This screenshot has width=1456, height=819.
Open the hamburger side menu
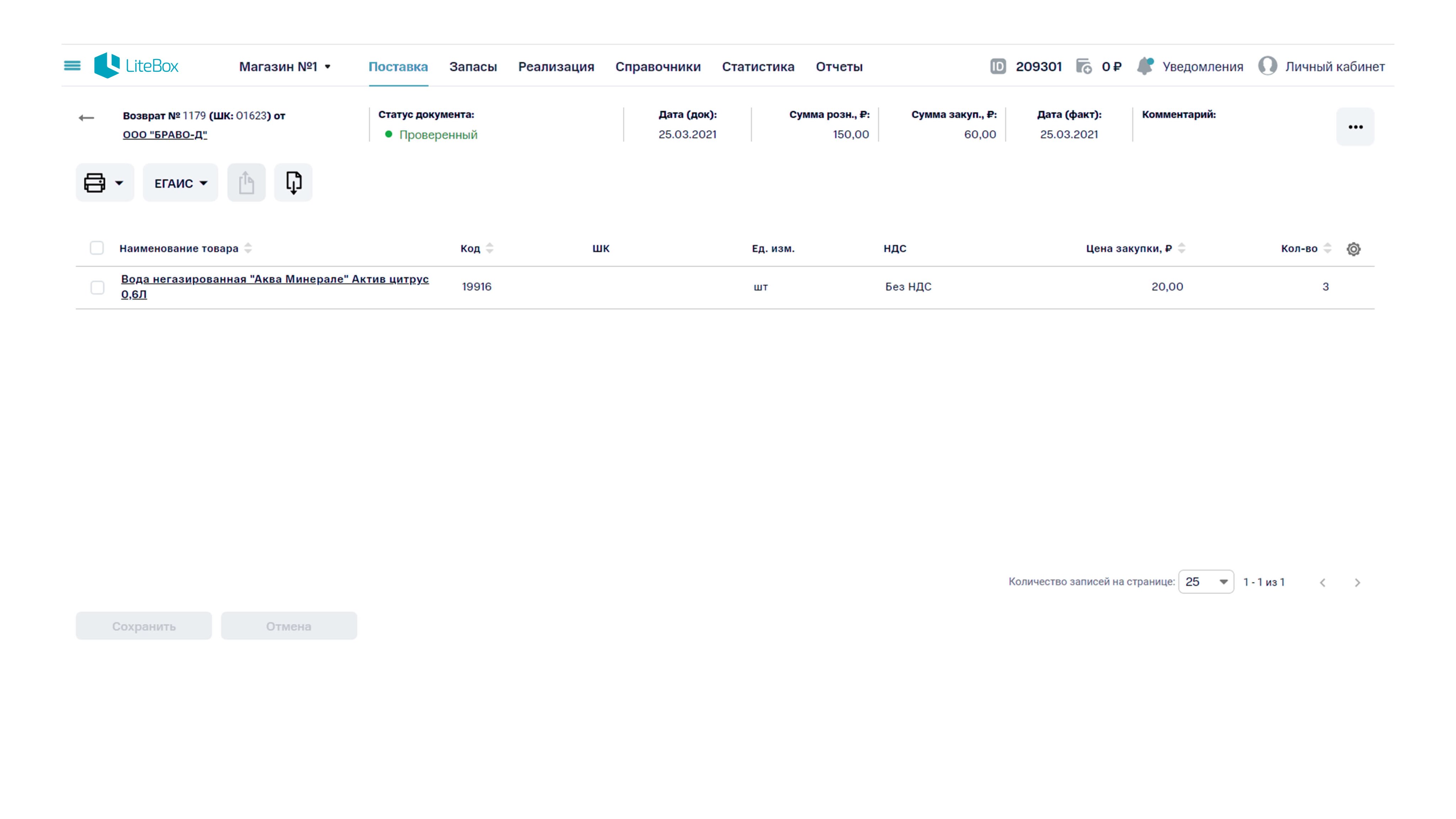pos(72,66)
